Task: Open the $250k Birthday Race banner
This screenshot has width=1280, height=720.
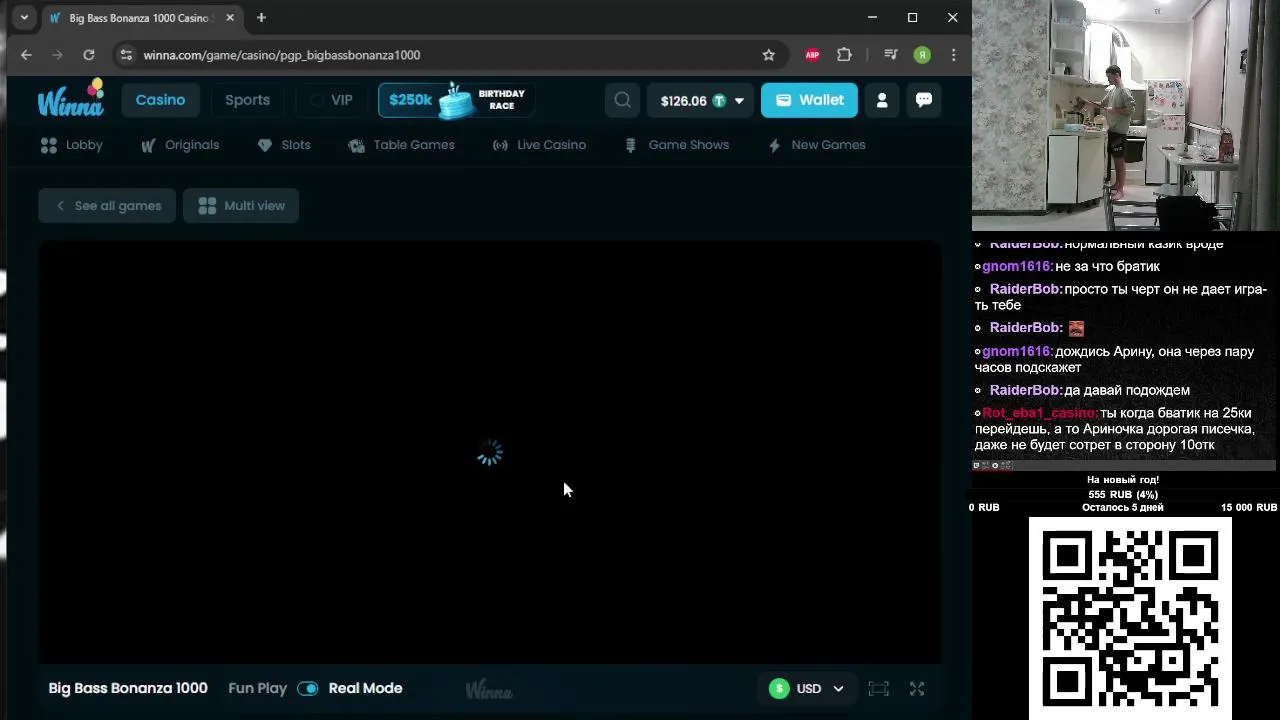Action: pos(456,100)
